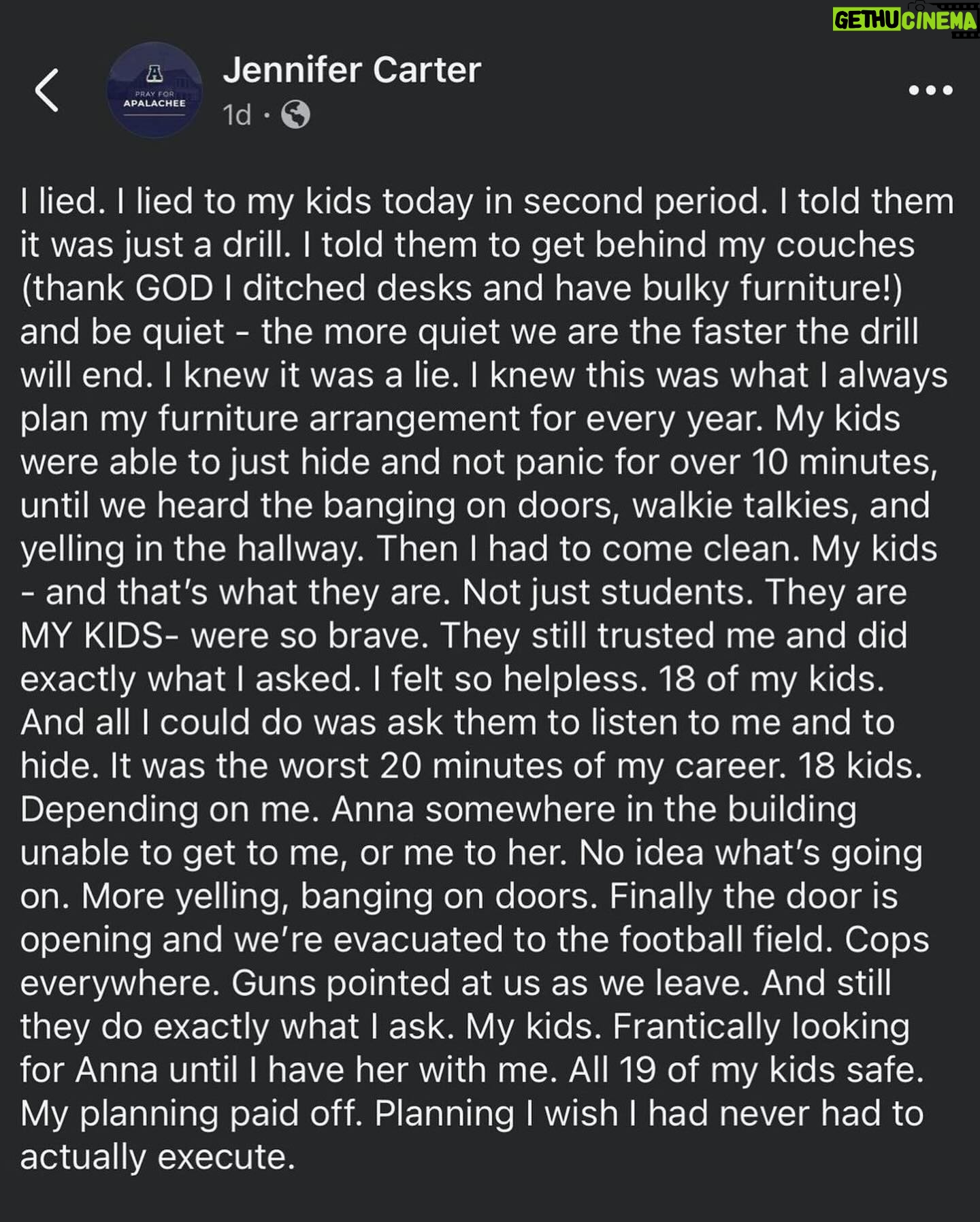The height and width of the screenshot is (1222, 980).
Task: Open Jennifer Carter's profile name link
Action: [352, 69]
